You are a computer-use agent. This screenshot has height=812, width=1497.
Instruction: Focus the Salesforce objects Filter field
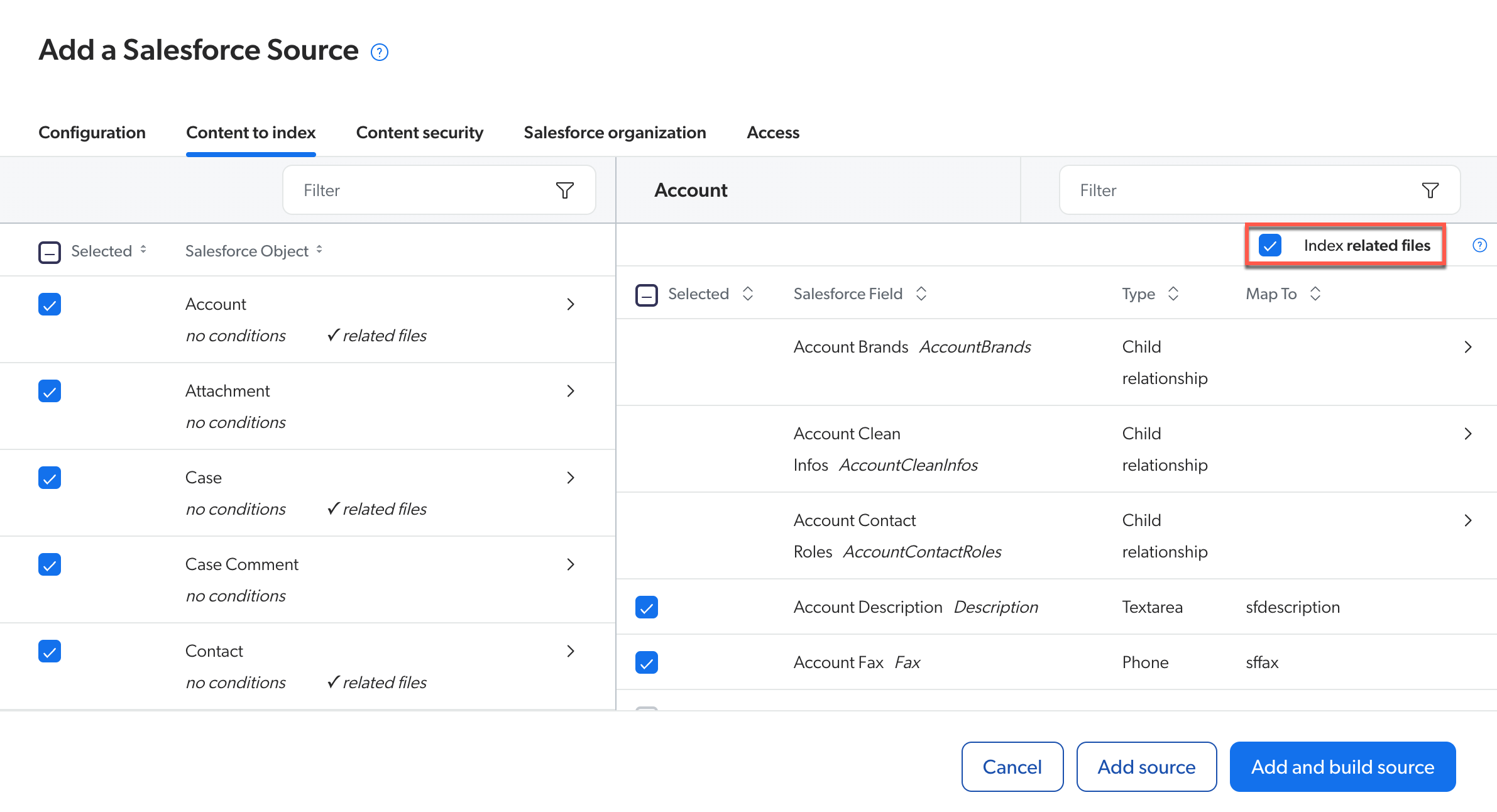coord(439,190)
